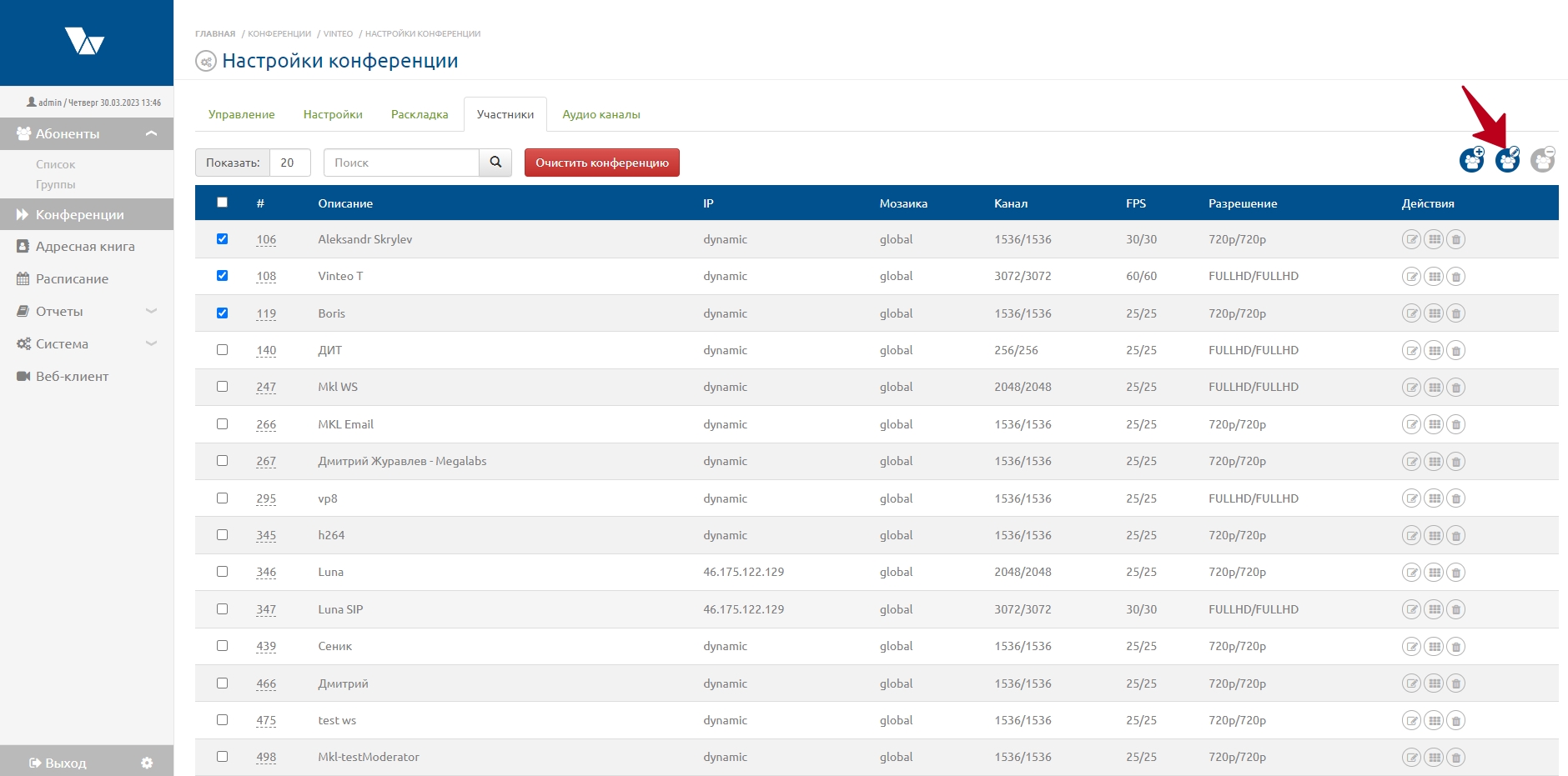Edit participant ДИТ
The image size is (1568, 776).
[1411, 350]
